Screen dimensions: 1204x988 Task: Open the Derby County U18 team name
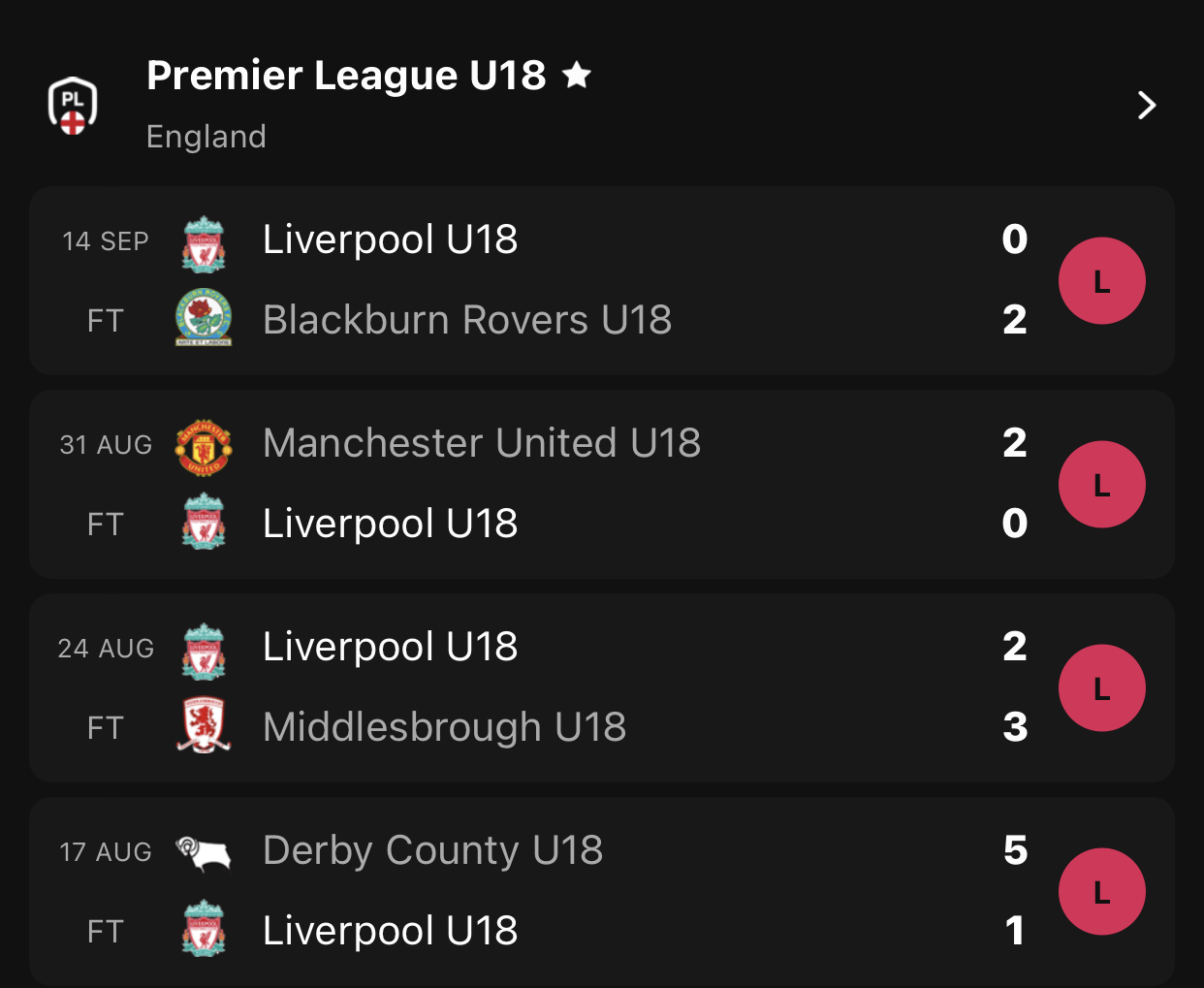point(433,851)
